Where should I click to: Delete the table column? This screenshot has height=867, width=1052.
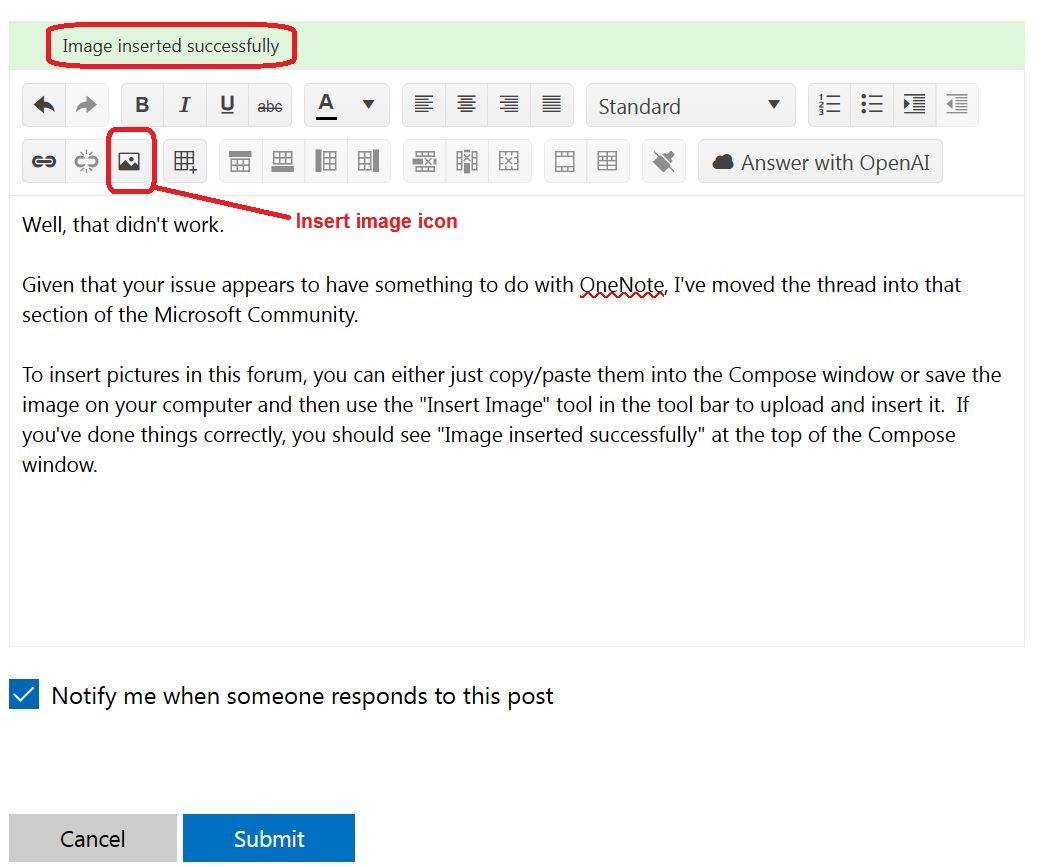click(x=466, y=161)
